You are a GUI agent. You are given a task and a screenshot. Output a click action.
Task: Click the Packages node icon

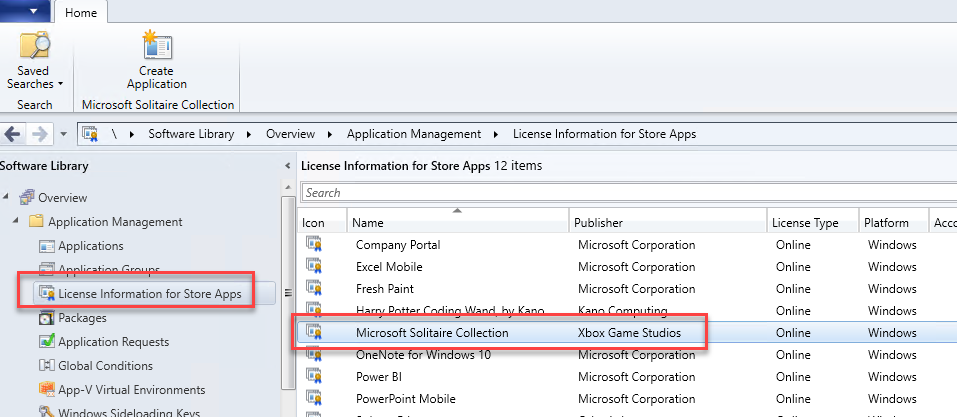47,318
